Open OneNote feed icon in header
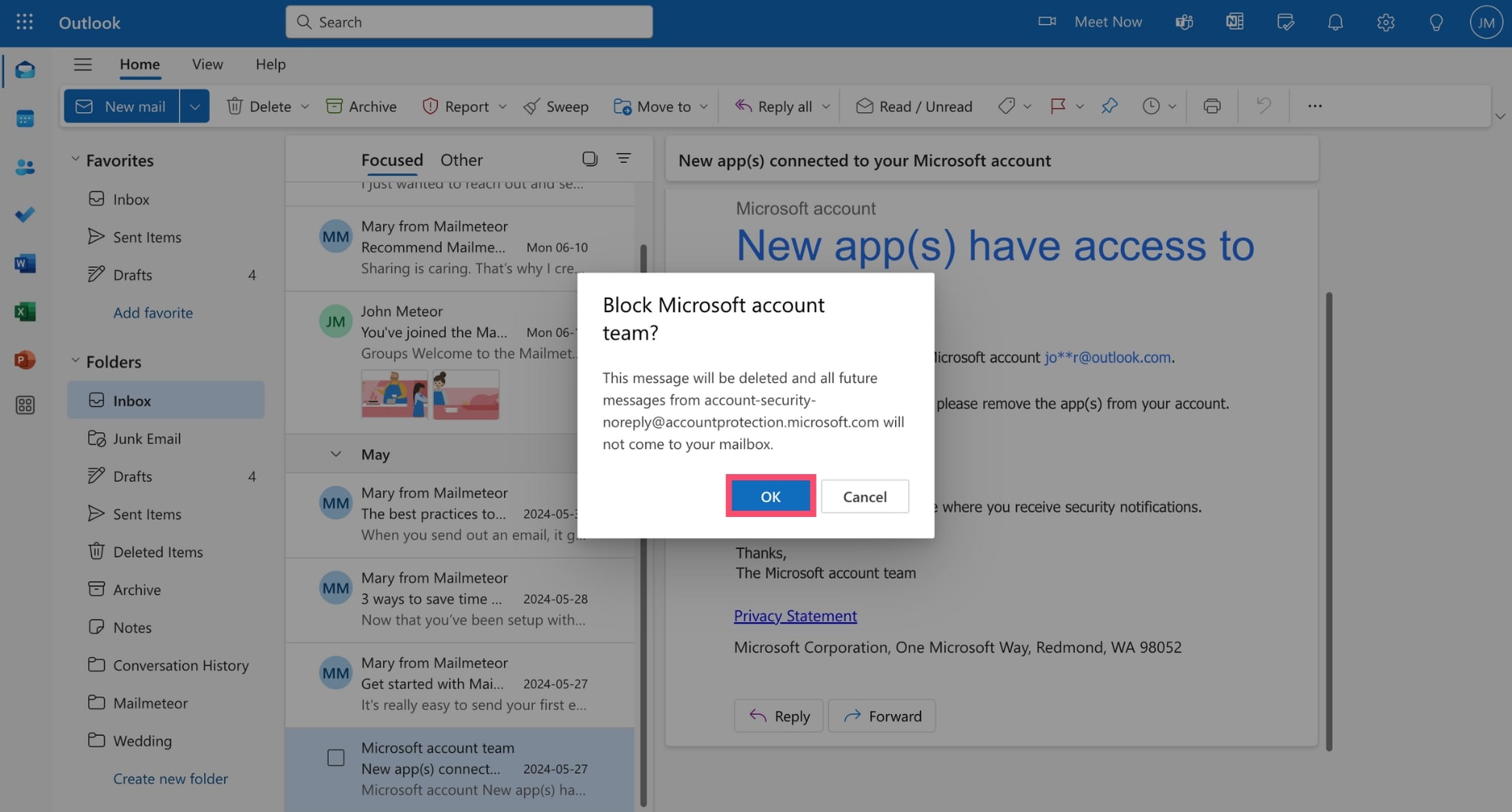Image resolution: width=1512 pixels, height=812 pixels. point(1235,22)
